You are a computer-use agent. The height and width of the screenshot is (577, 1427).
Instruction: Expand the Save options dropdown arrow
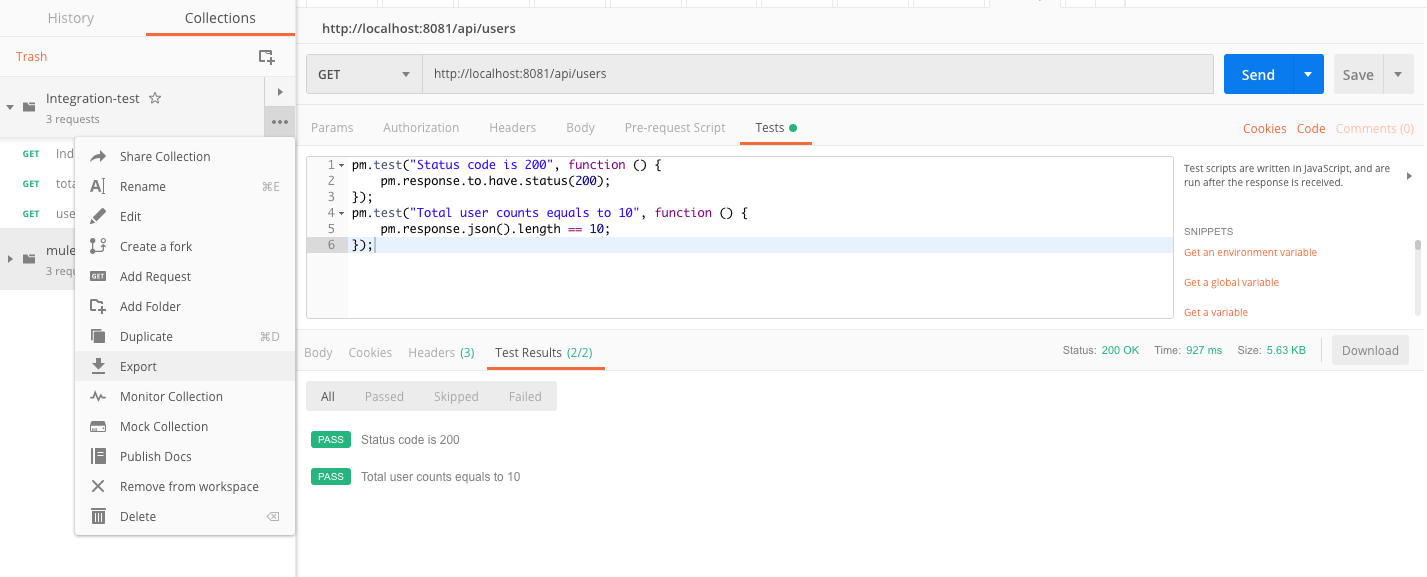click(1398, 75)
